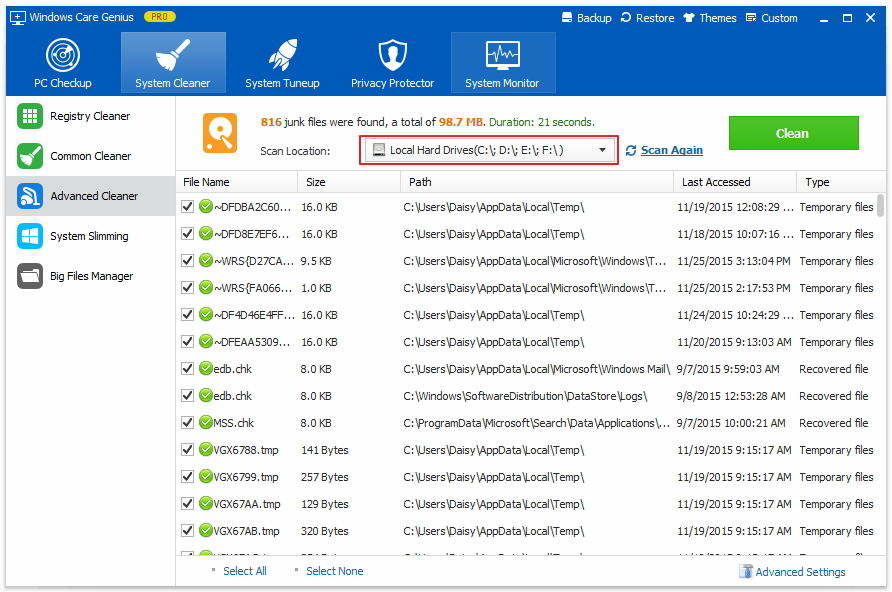Viewport: 892px width, 592px height.
Task: Uncheck edb.chk checkbox in Windows Mail path
Action: tap(187, 369)
